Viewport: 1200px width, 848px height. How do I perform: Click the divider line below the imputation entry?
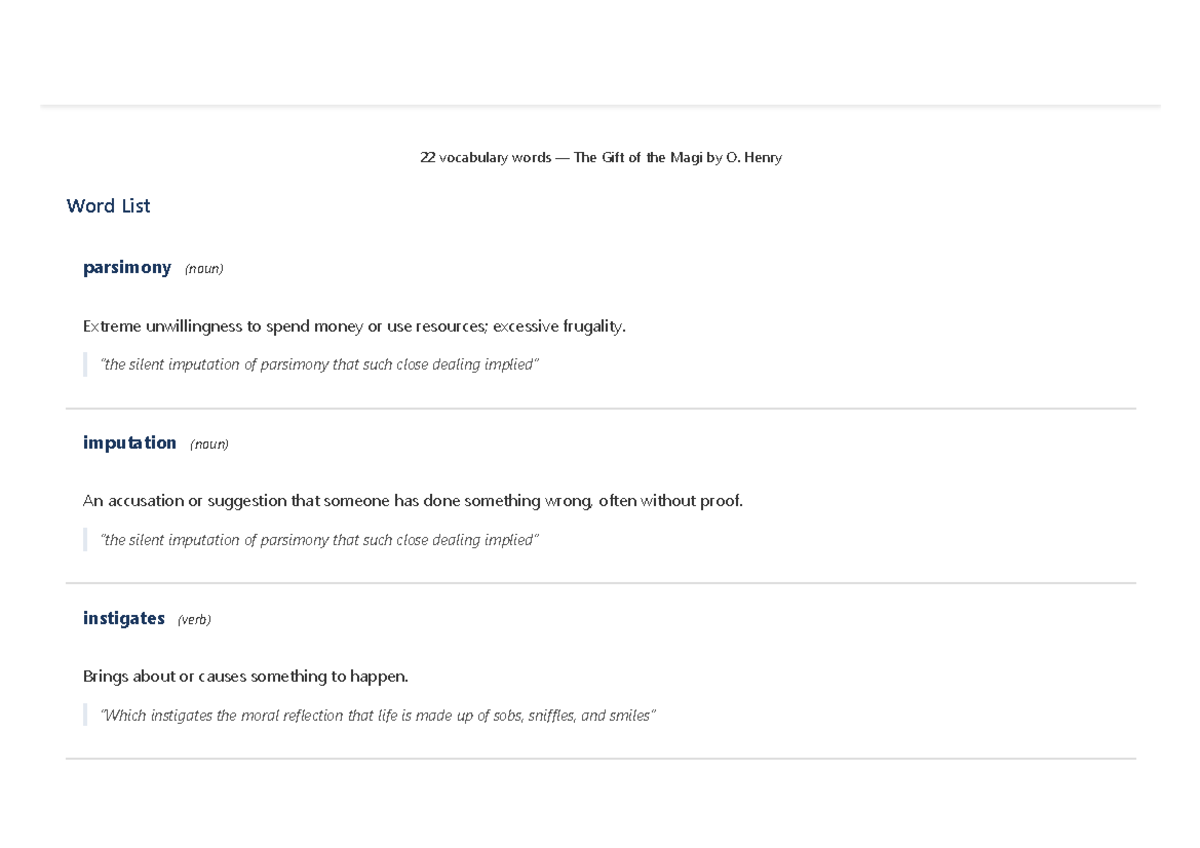point(601,583)
